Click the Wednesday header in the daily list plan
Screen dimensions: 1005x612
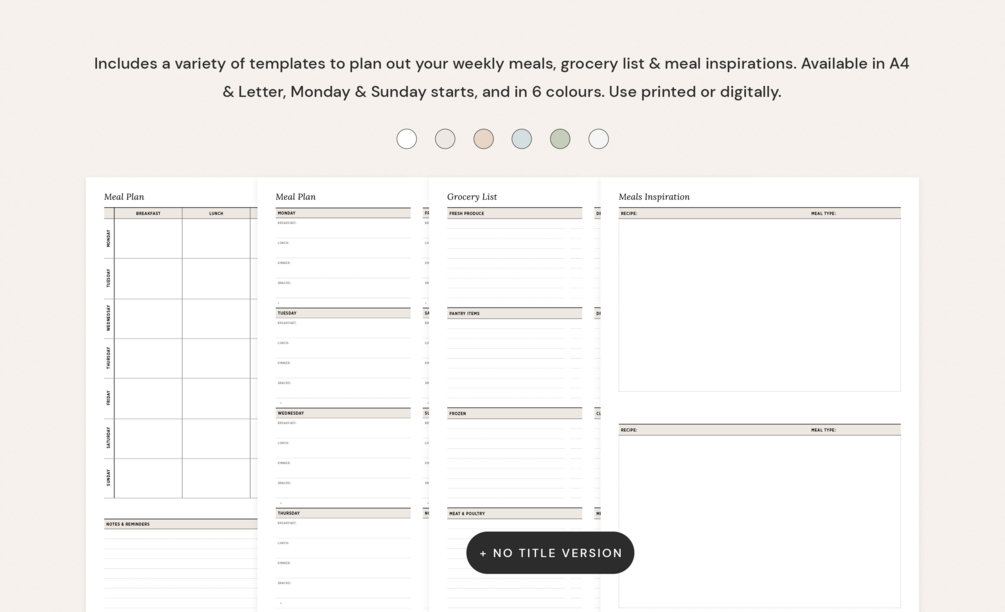coord(291,413)
